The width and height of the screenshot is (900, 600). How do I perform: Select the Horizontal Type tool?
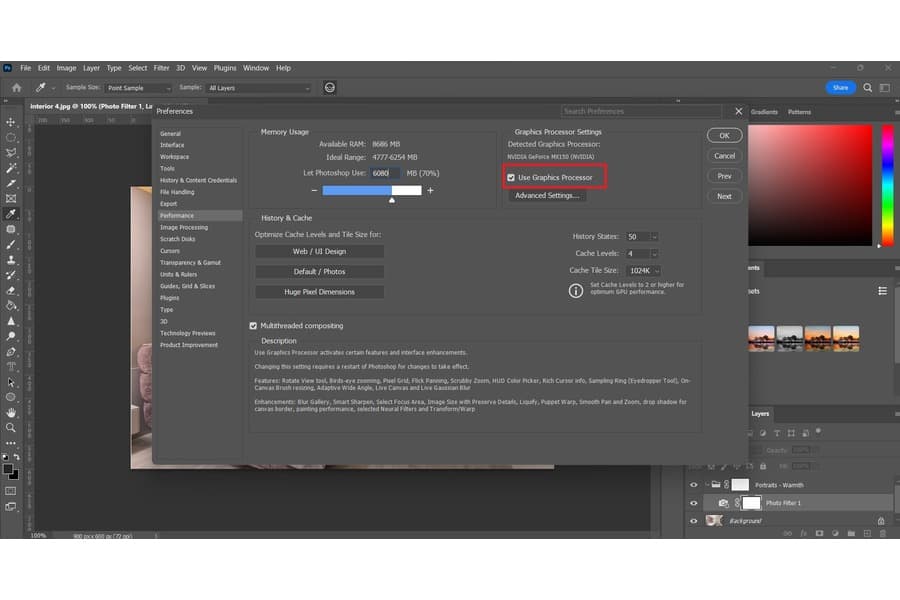pyautogui.click(x=11, y=367)
